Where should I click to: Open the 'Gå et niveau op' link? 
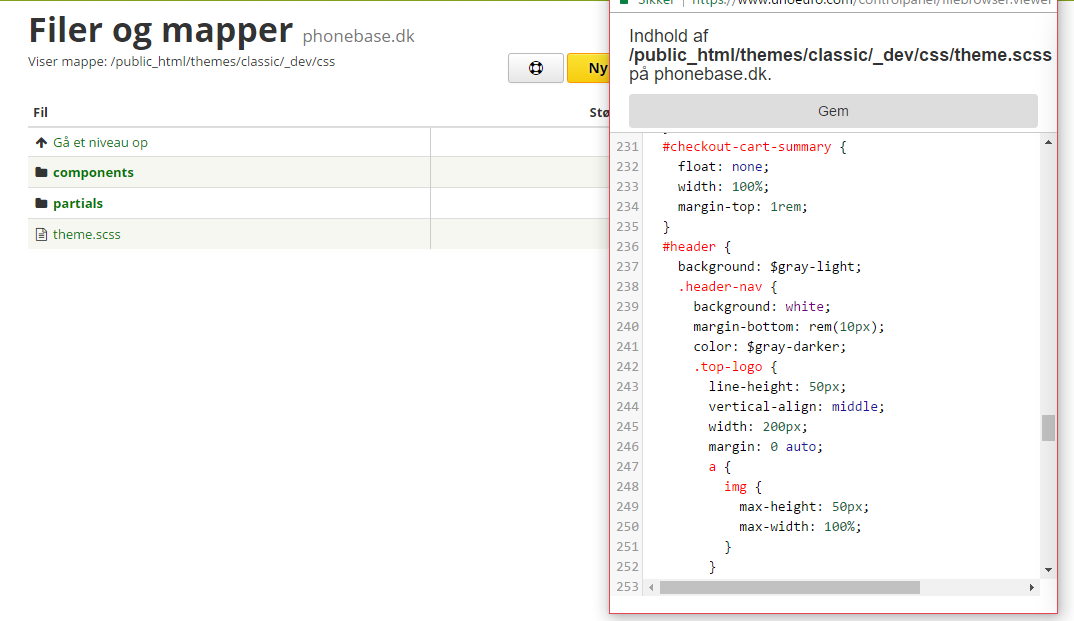tap(100, 143)
